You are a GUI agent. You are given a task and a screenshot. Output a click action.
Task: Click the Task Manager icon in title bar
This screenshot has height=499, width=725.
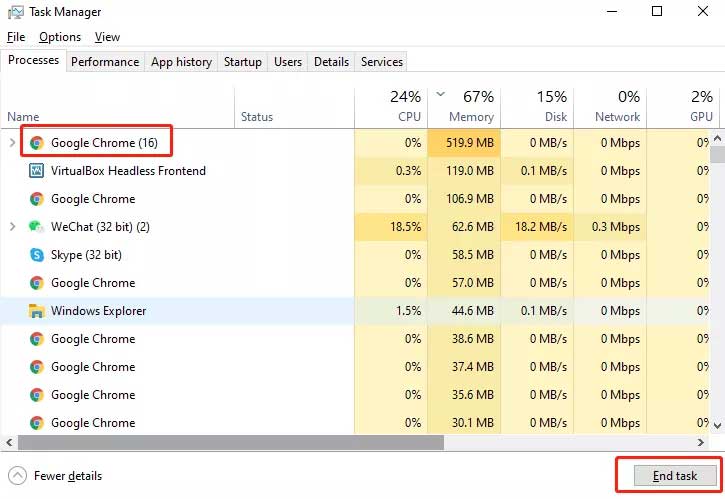coord(15,12)
